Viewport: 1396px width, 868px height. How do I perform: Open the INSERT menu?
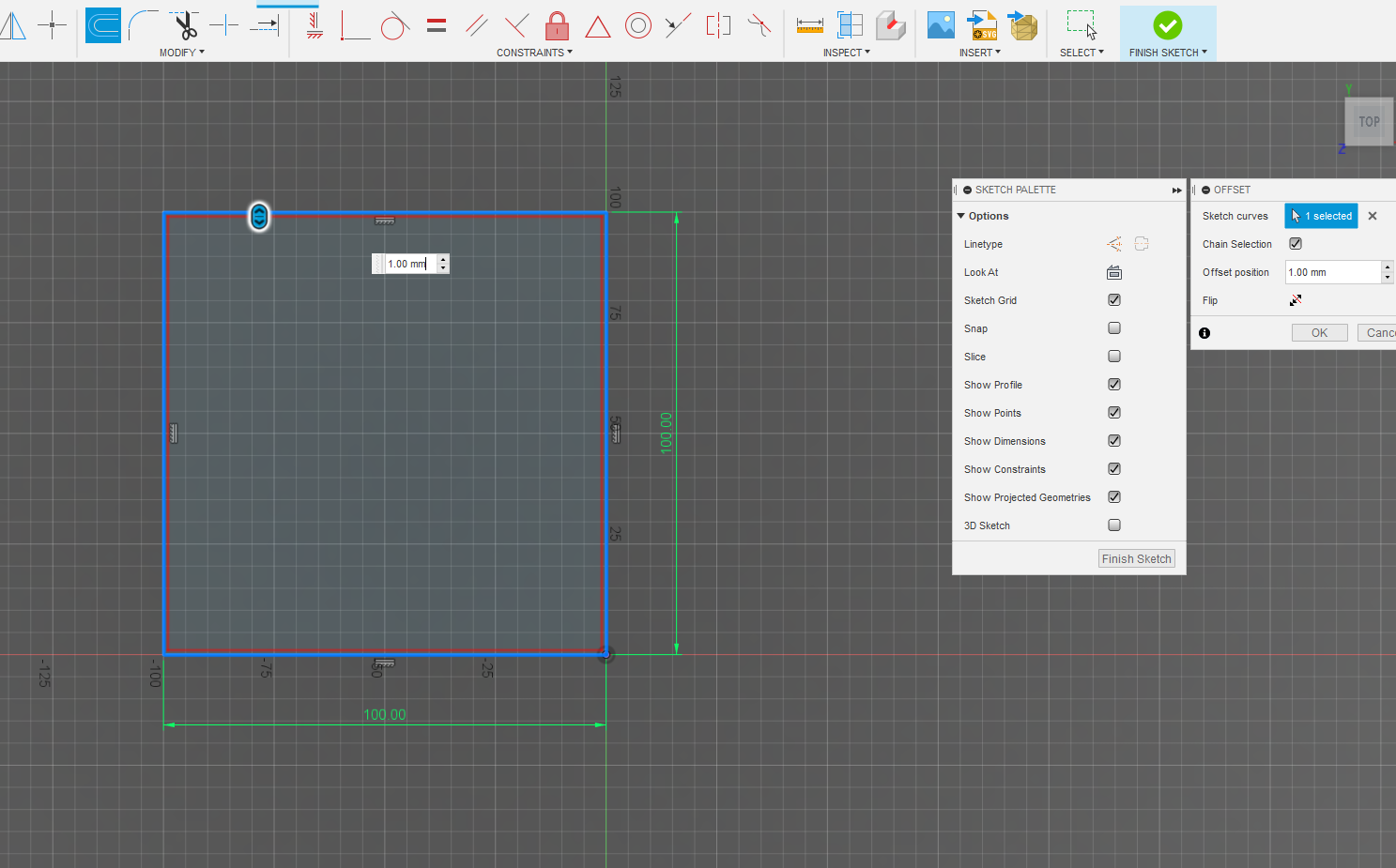pyautogui.click(x=979, y=53)
